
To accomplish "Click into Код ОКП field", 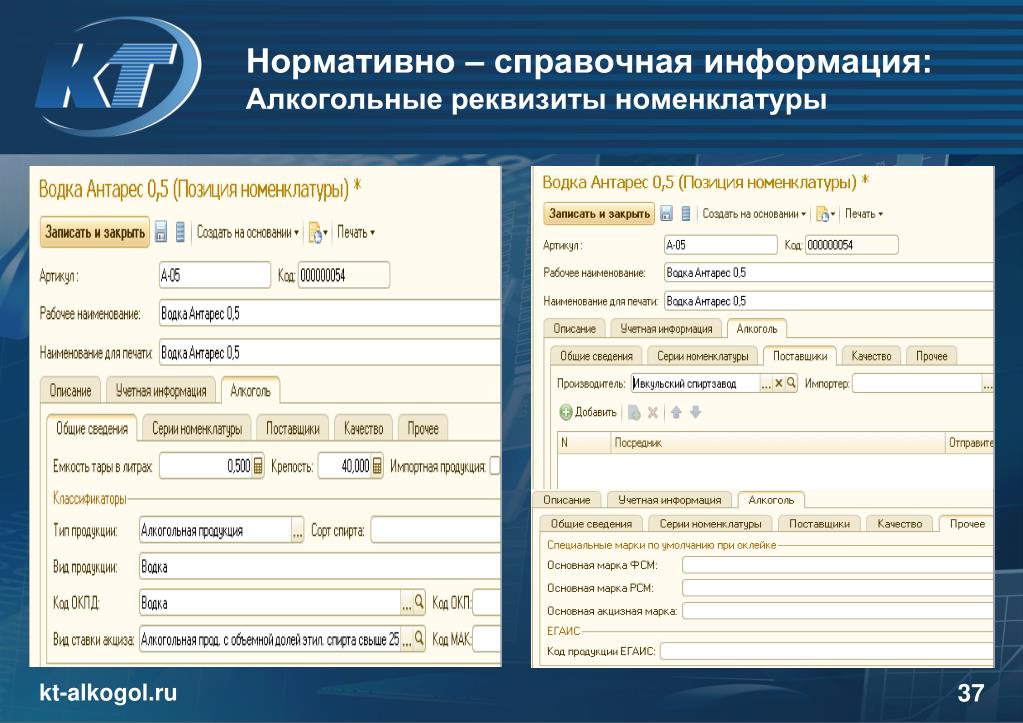I will click(x=486, y=602).
